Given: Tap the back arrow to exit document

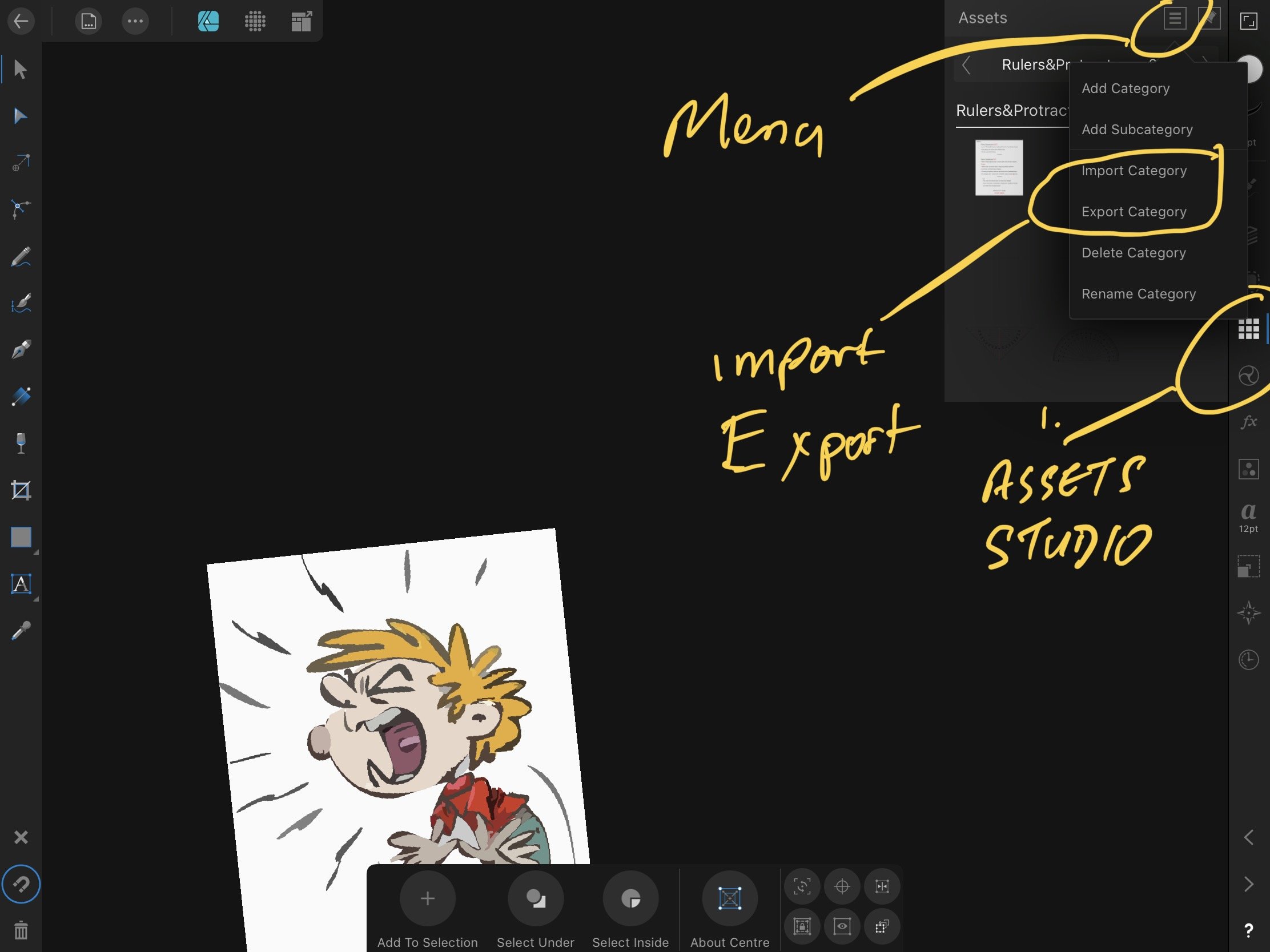Looking at the screenshot, I should click(21, 22).
